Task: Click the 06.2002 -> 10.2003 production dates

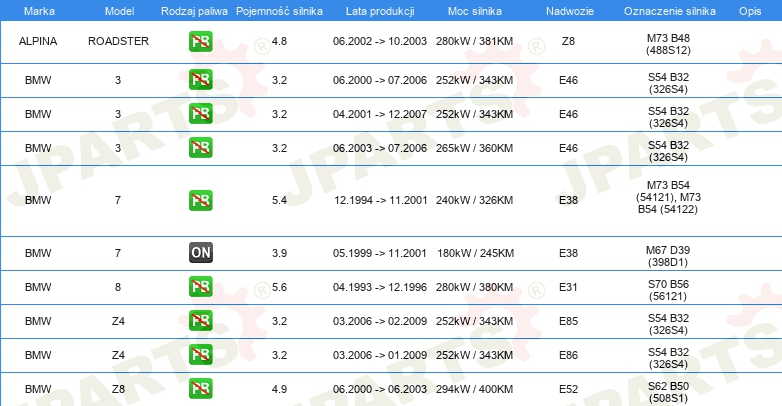Action: [380, 41]
